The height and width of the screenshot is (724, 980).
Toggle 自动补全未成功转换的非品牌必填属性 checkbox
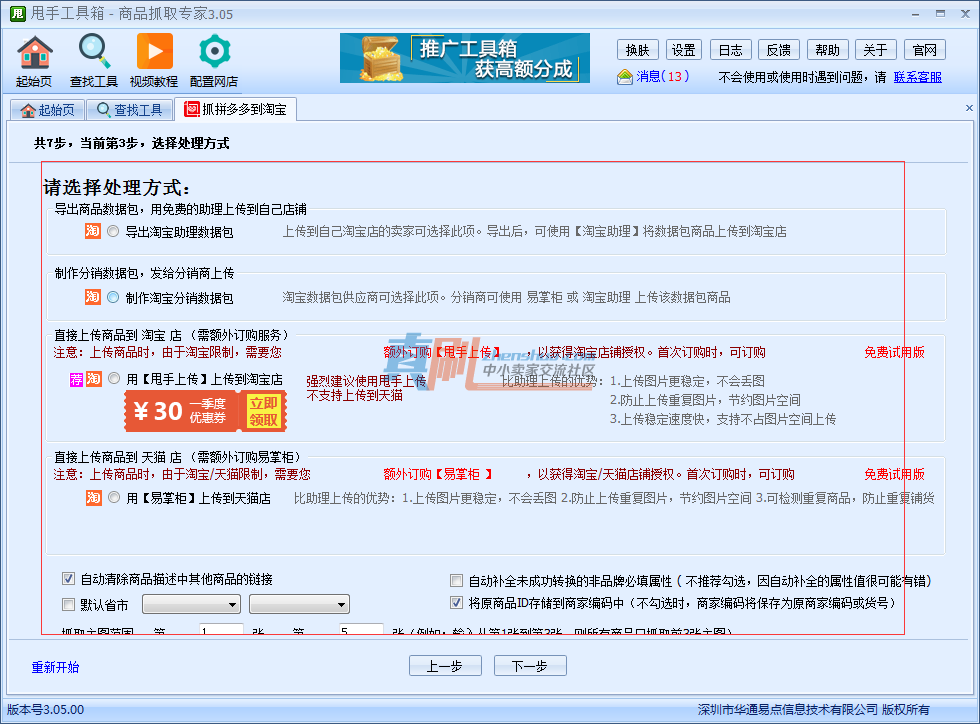point(457,581)
